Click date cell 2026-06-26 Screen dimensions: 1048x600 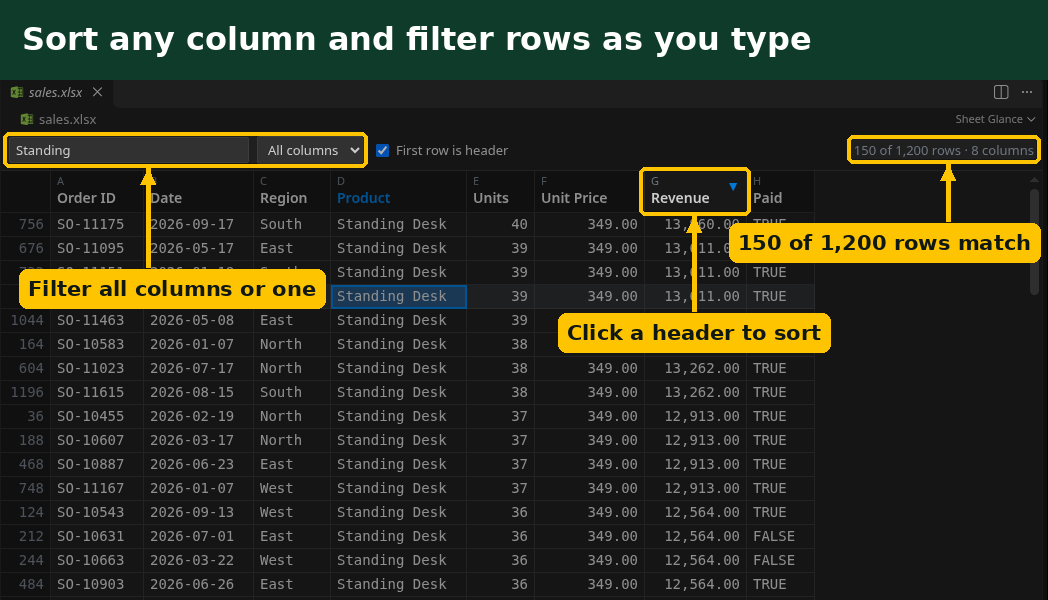(x=199, y=585)
